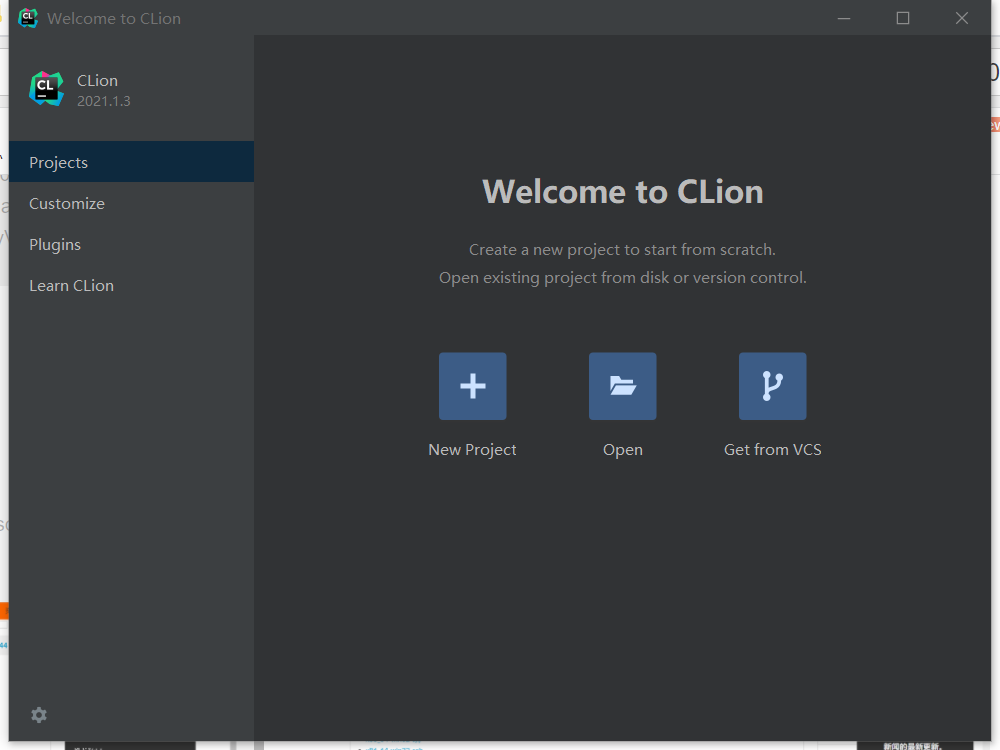Select Projects in the sidebar

tap(58, 161)
